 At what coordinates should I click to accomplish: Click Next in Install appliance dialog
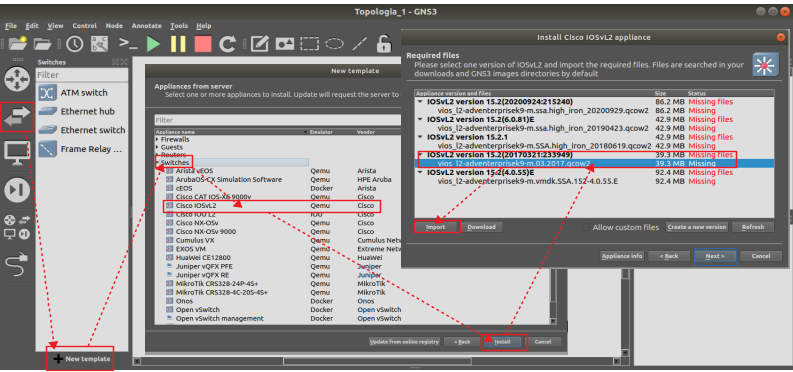coord(715,256)
